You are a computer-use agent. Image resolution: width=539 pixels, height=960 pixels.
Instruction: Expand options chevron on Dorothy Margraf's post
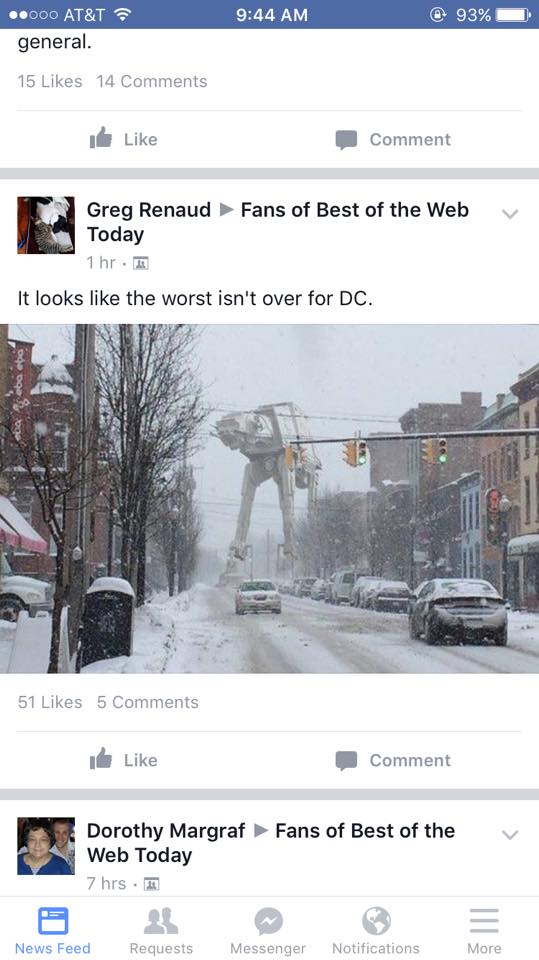(x=510, y=834)
